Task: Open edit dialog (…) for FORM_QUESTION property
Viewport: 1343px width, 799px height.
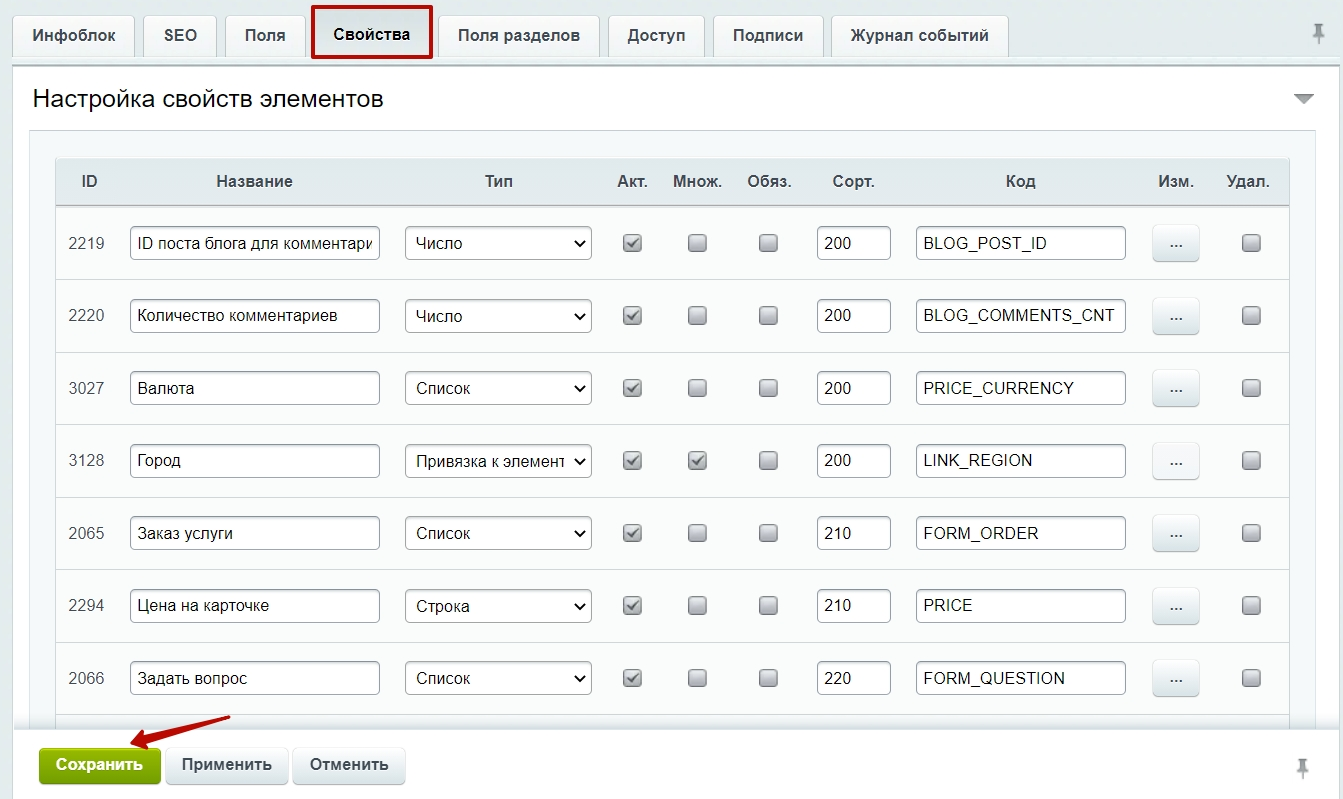Action: pyautogui.click(x=1175, y=678)
